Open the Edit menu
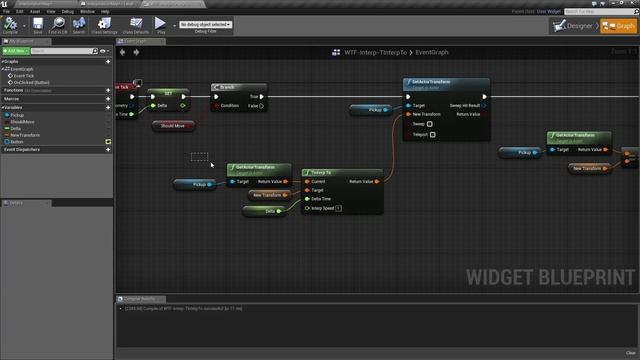 tap(20, 11)
